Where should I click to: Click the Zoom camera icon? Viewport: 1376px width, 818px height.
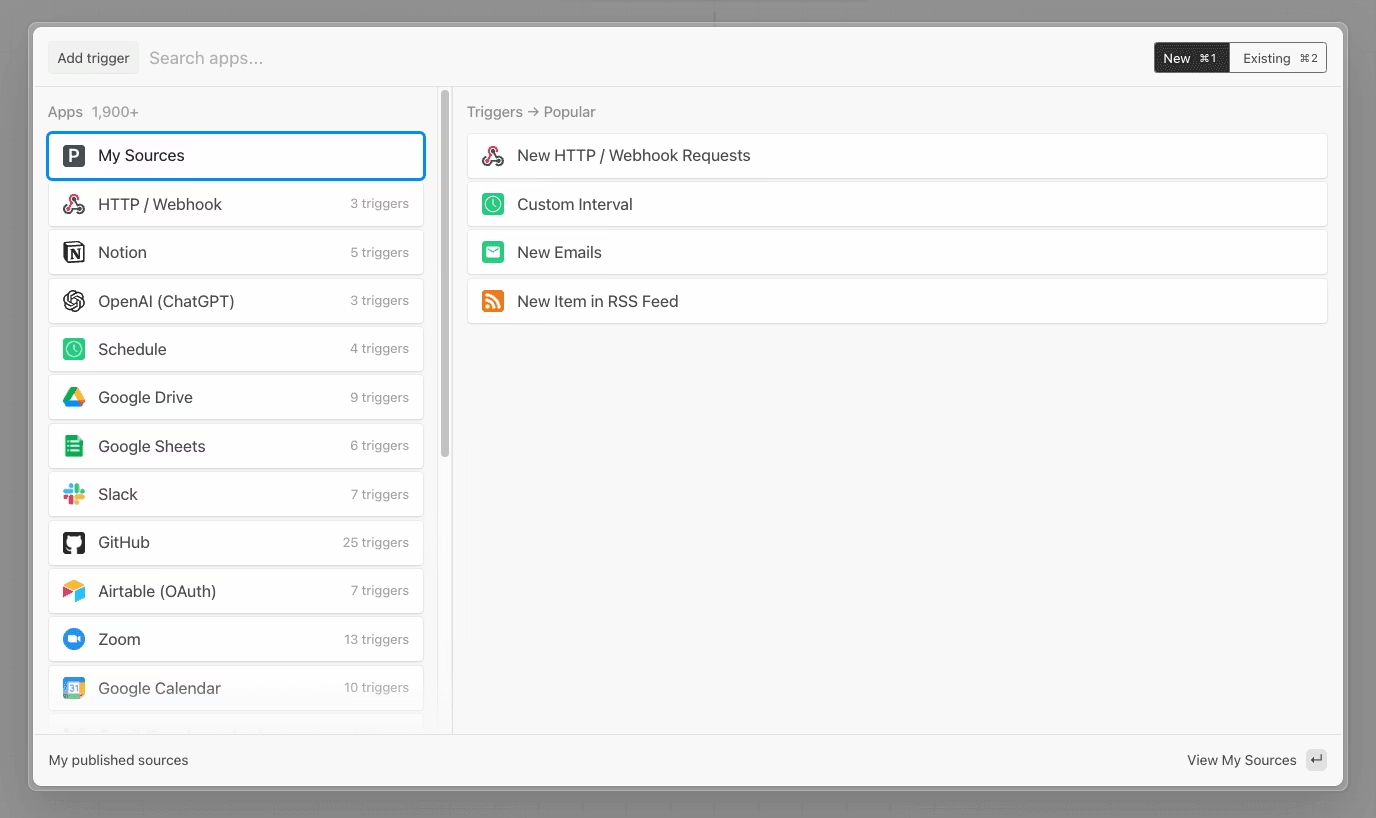[x=74, y=639]
